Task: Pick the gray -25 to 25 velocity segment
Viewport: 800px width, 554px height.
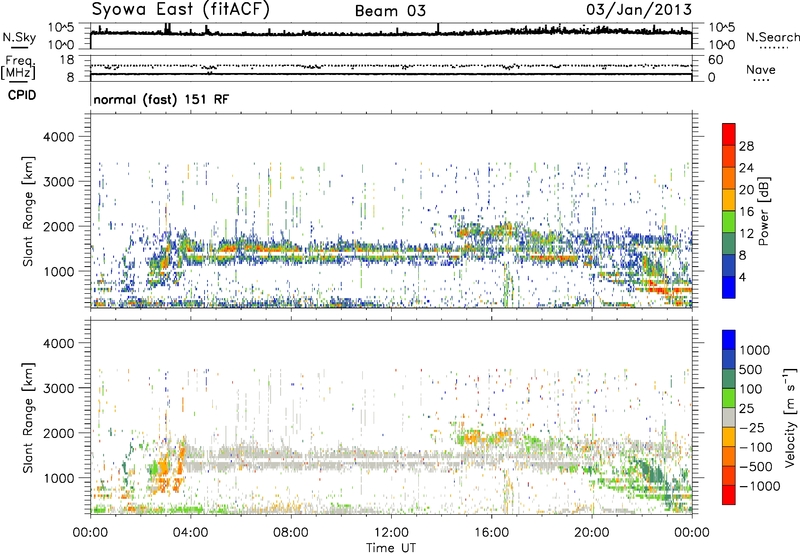Action: tap(729, 417)
